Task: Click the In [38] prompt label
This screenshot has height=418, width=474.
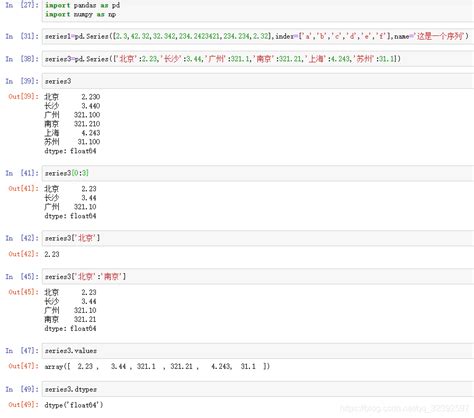Action: pos(22,59)
